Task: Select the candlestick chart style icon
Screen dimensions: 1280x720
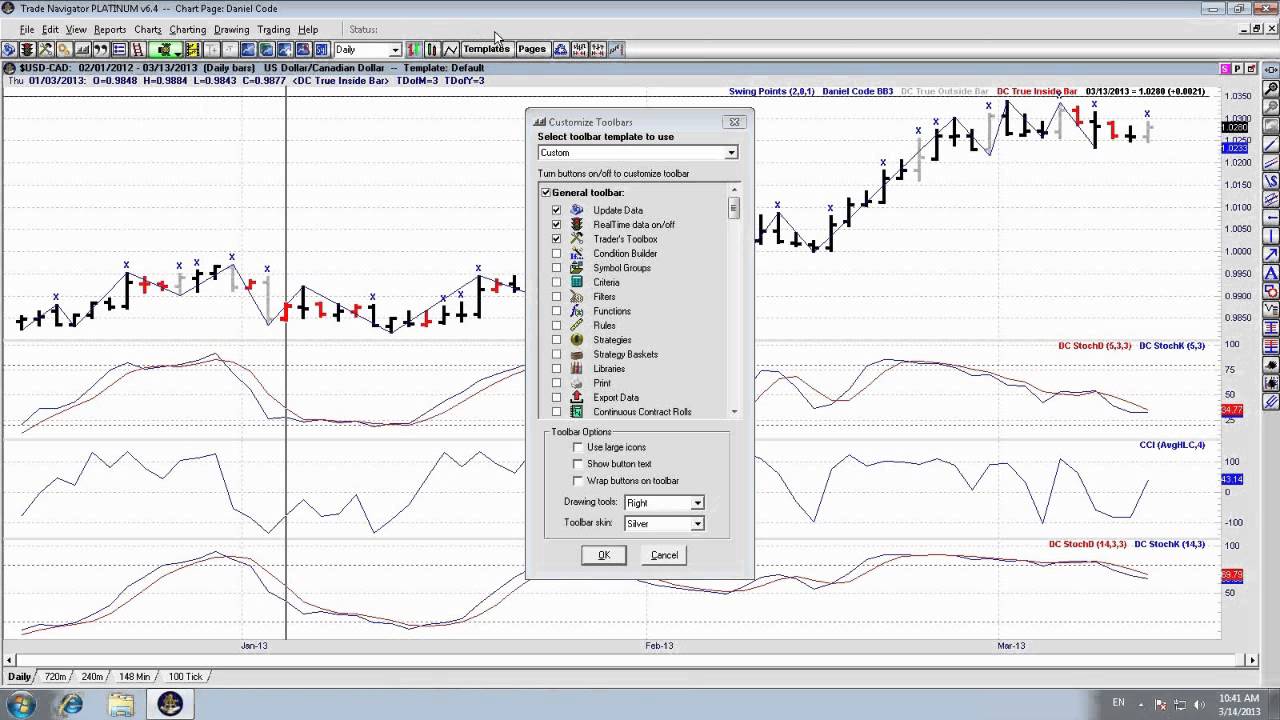Action: point(432,49)
